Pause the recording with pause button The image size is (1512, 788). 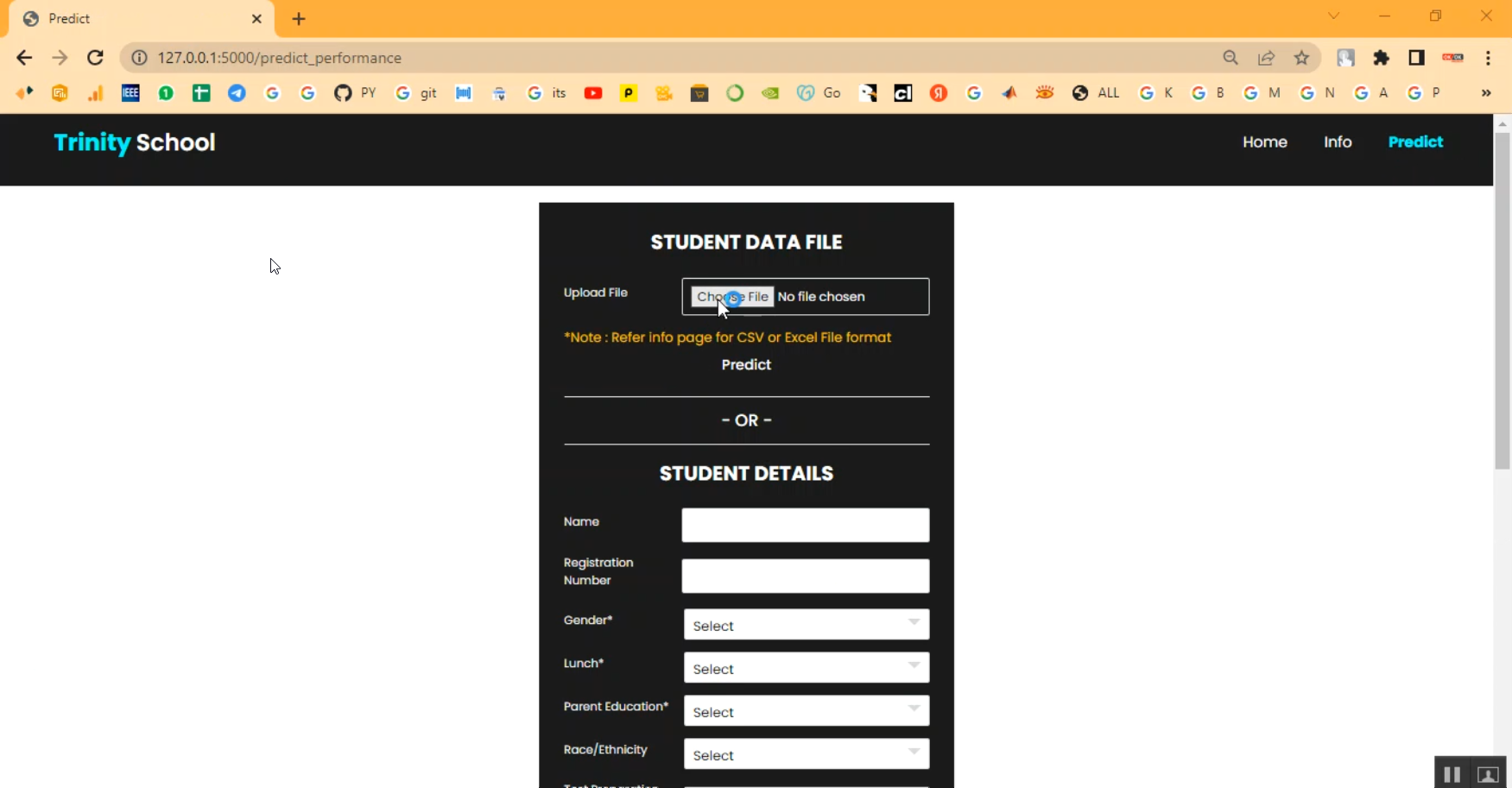click(x=1452, y=774)
